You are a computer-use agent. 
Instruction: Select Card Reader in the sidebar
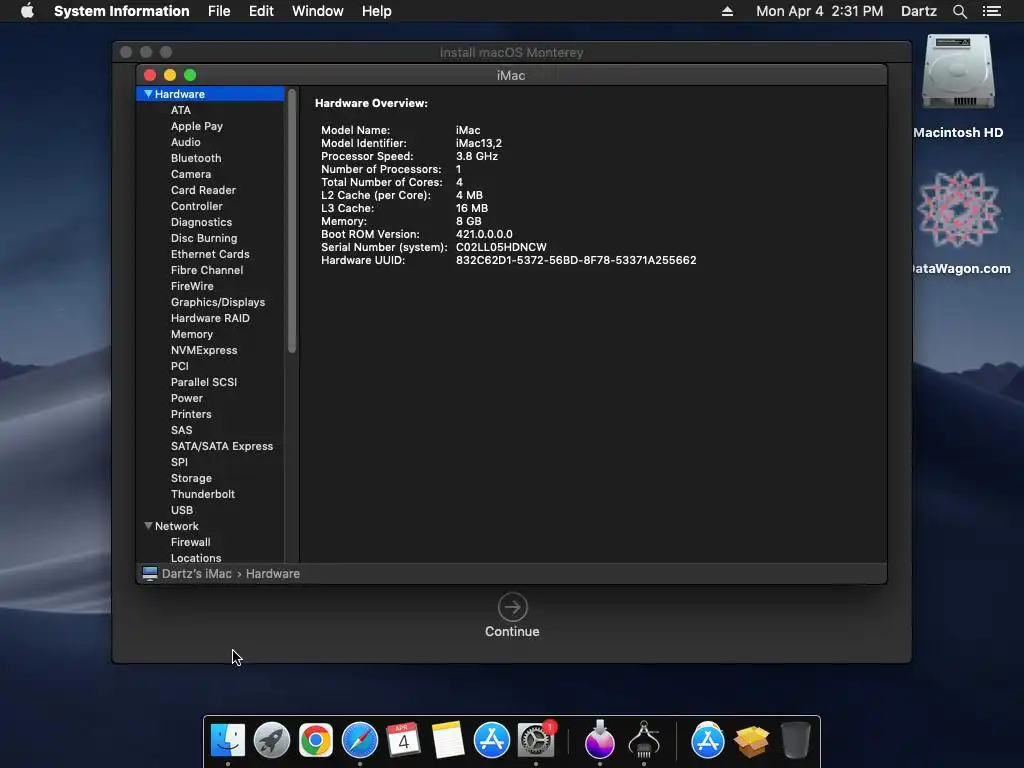click(x=203, y=190)
